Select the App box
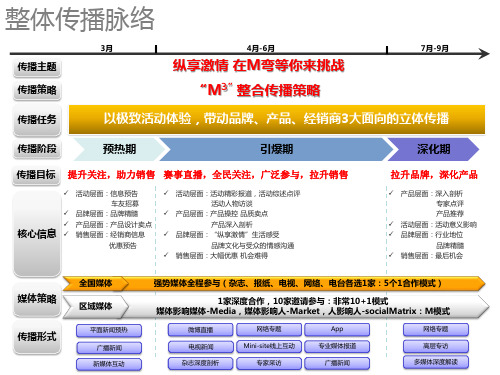This screenshot has height=375, width=500. tap(337, 329)
